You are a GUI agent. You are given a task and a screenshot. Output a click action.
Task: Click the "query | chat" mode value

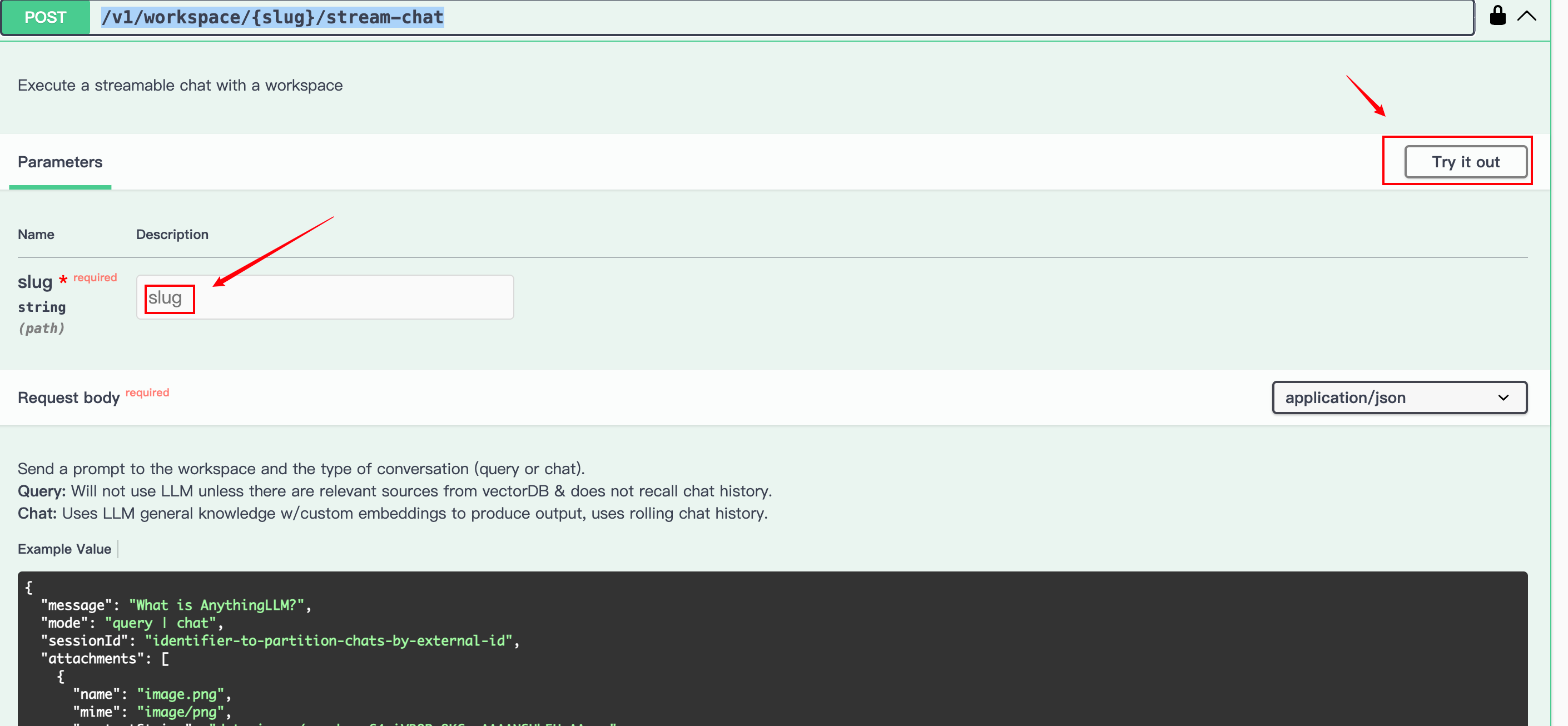coord(161,623)
